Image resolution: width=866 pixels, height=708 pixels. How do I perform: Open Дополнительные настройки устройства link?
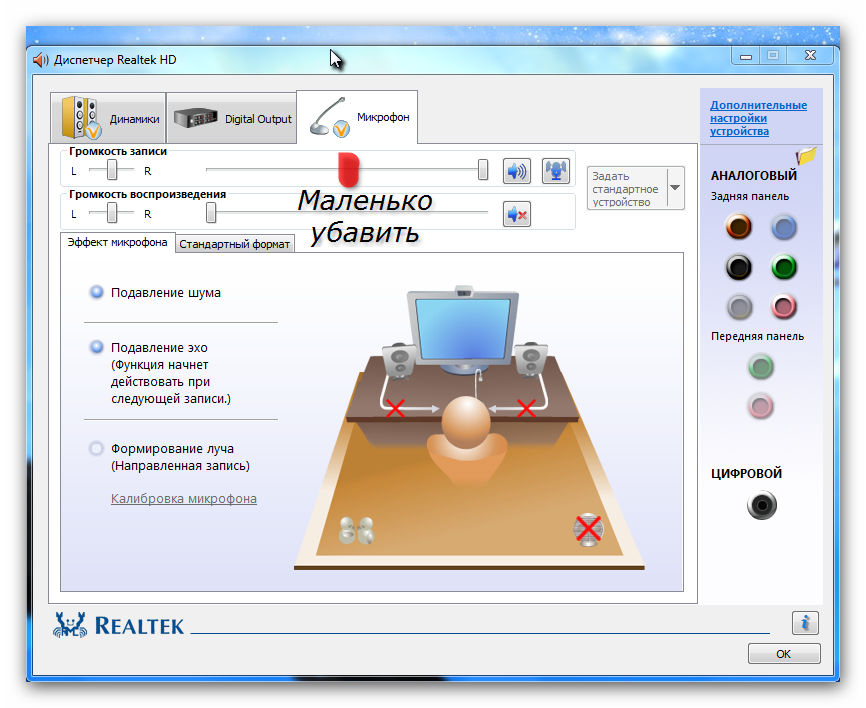point(758,118)
